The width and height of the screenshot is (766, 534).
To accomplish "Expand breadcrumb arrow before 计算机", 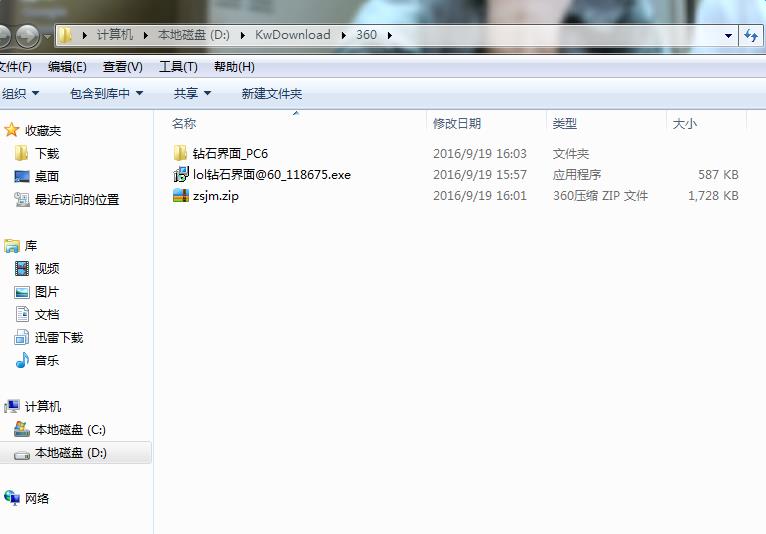I will [85, 35].
